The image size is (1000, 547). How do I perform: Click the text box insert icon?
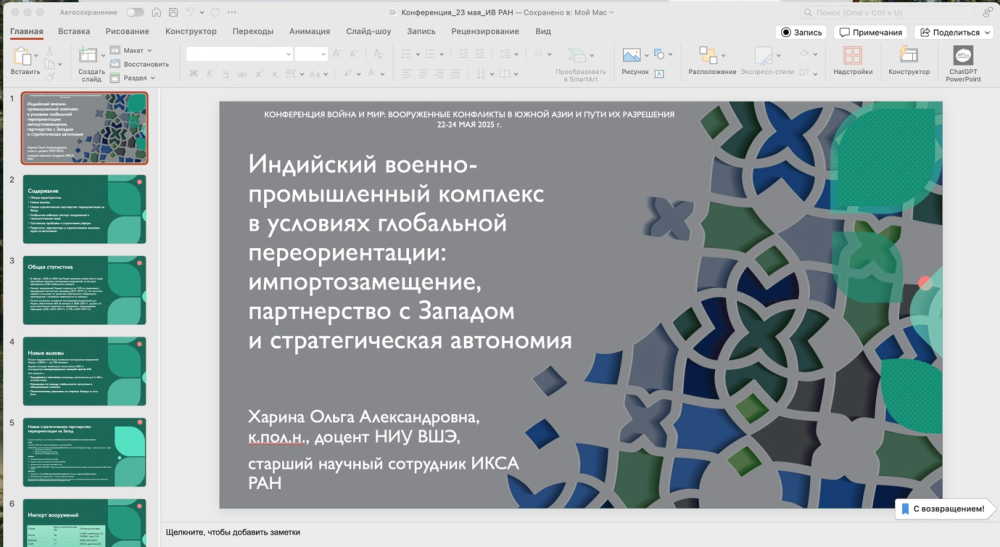(x=659, y=74)
